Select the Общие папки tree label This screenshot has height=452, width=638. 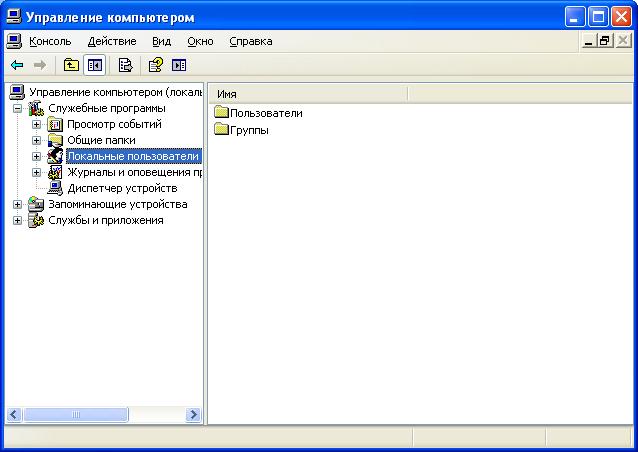point(101,140)
